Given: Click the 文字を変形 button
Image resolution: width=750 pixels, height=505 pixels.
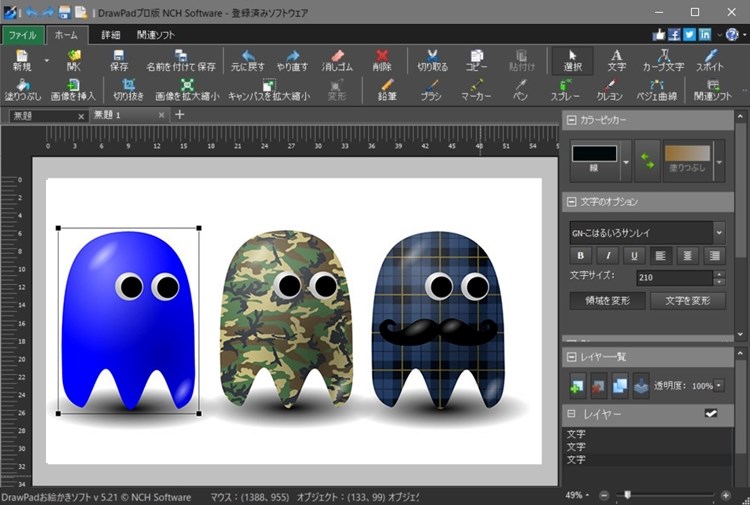Looking at the screenshot, I should pos(687,300).
